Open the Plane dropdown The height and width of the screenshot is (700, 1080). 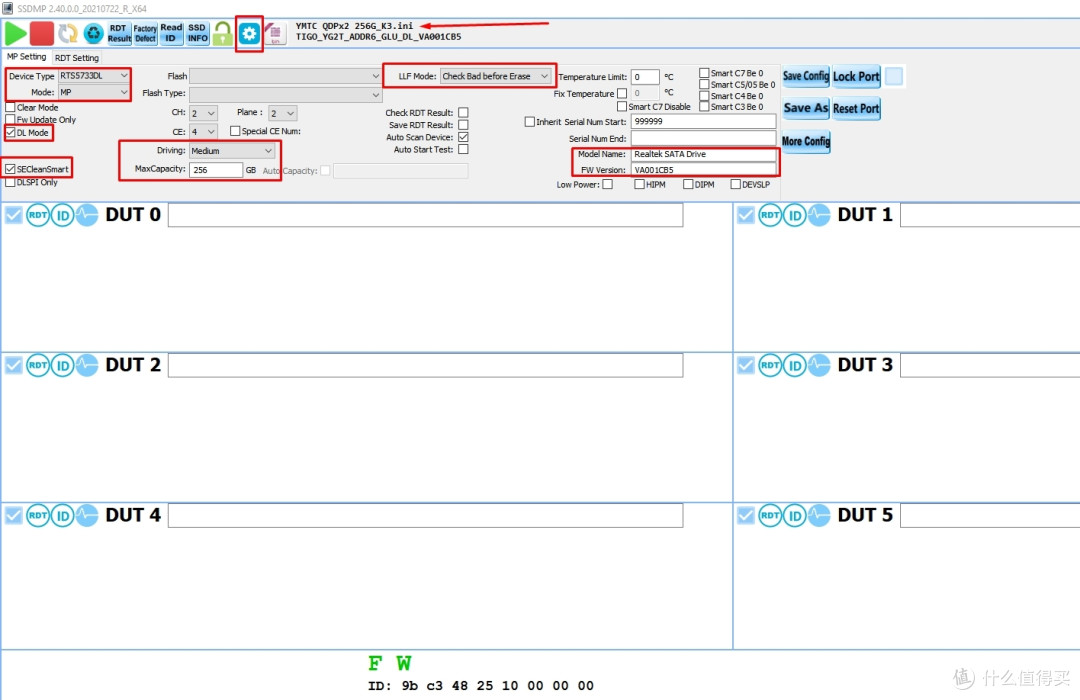[x=282, y=113]
